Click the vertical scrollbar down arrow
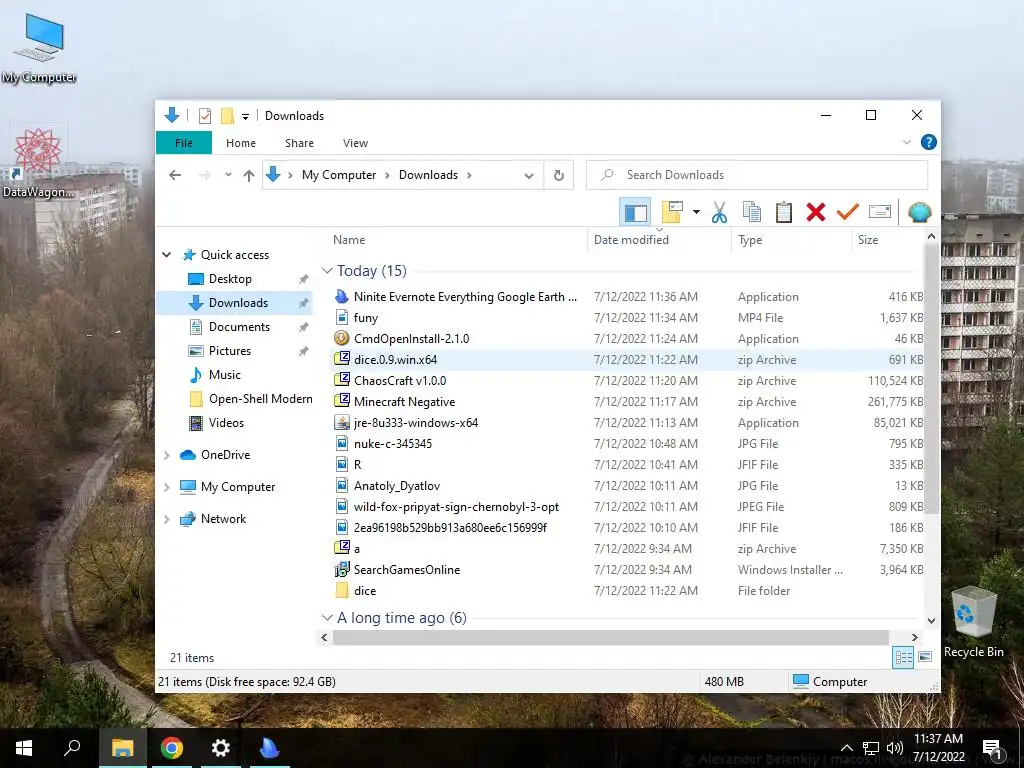The height and width of the screenshot is (768, 1024). 931,620
